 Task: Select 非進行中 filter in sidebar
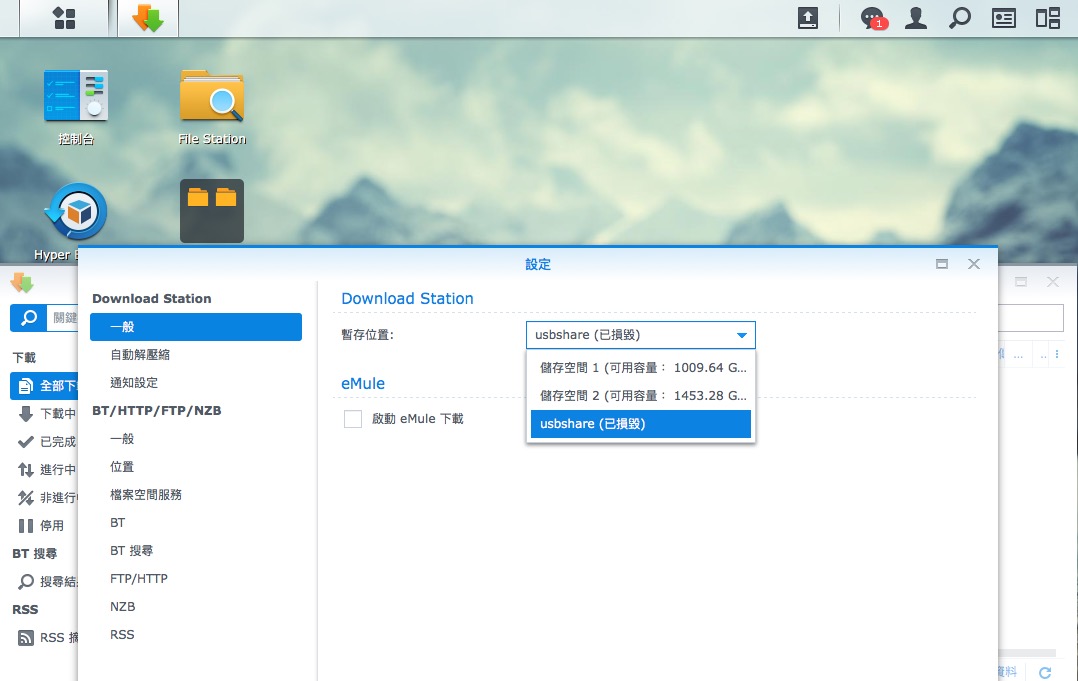(x=45, y=498)
